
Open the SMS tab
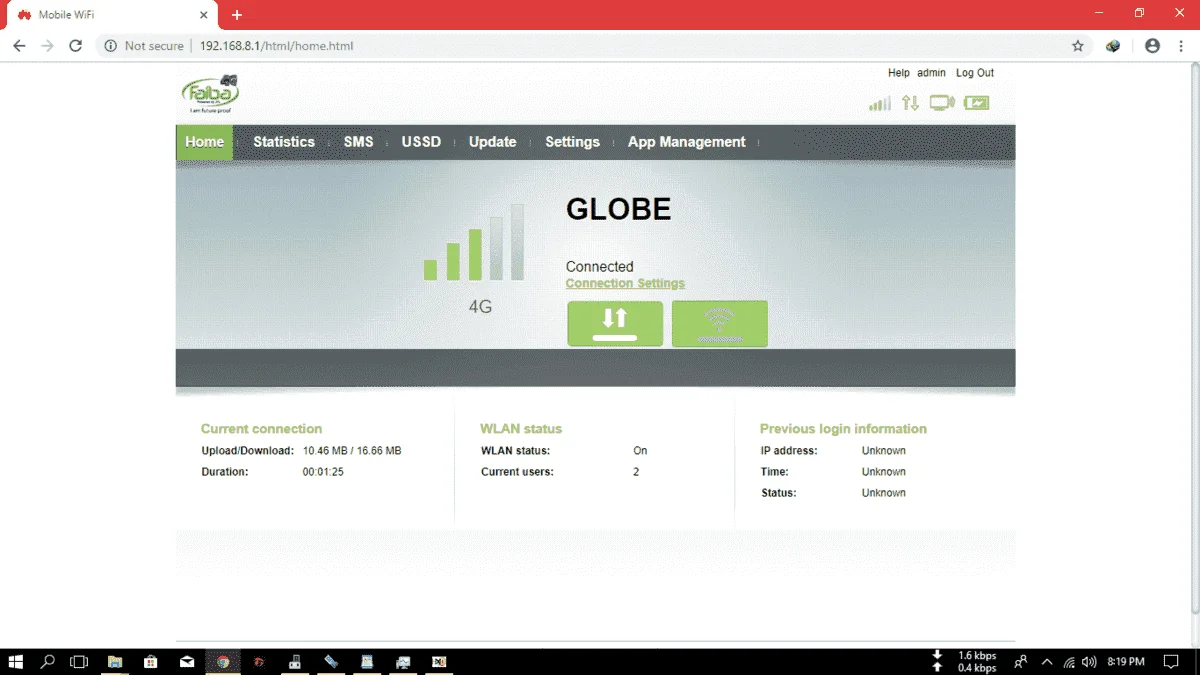pyautogui.click(x=358, y=142)
